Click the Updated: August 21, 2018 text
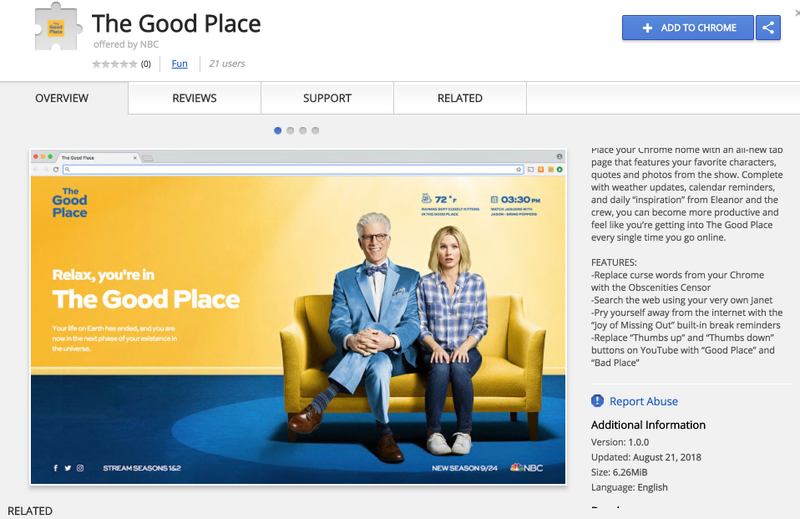 pyautogui.click(x=646, y=457)
